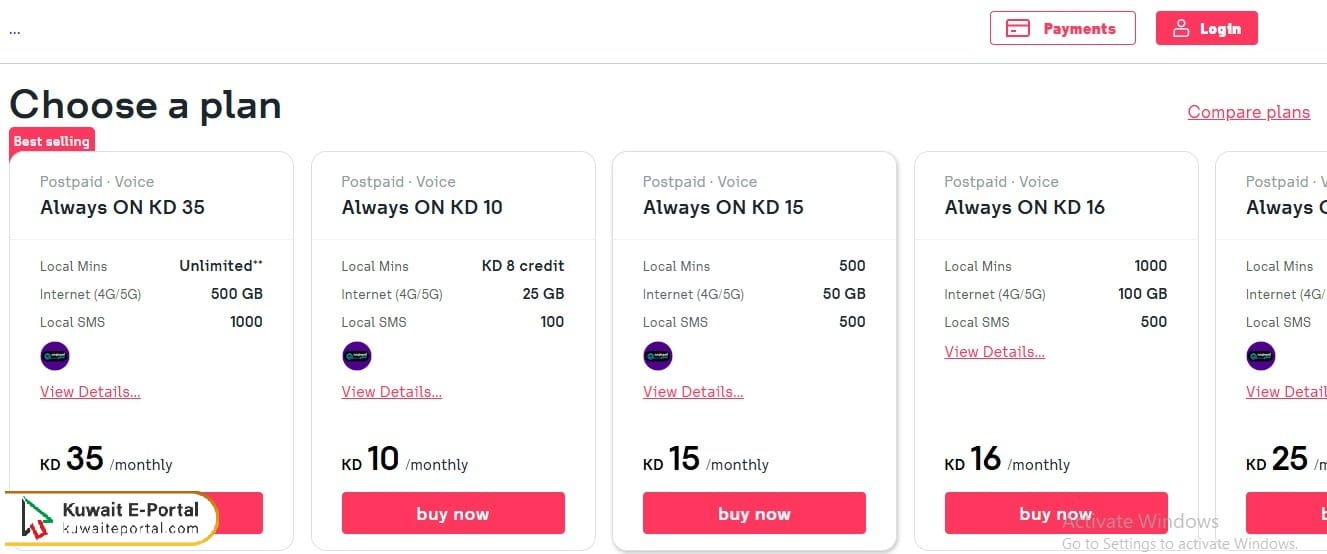This screenshot has width=1327, height=554.
Task: Expand View Details for Always ON KD 35
Action: [x=90, y=392]
